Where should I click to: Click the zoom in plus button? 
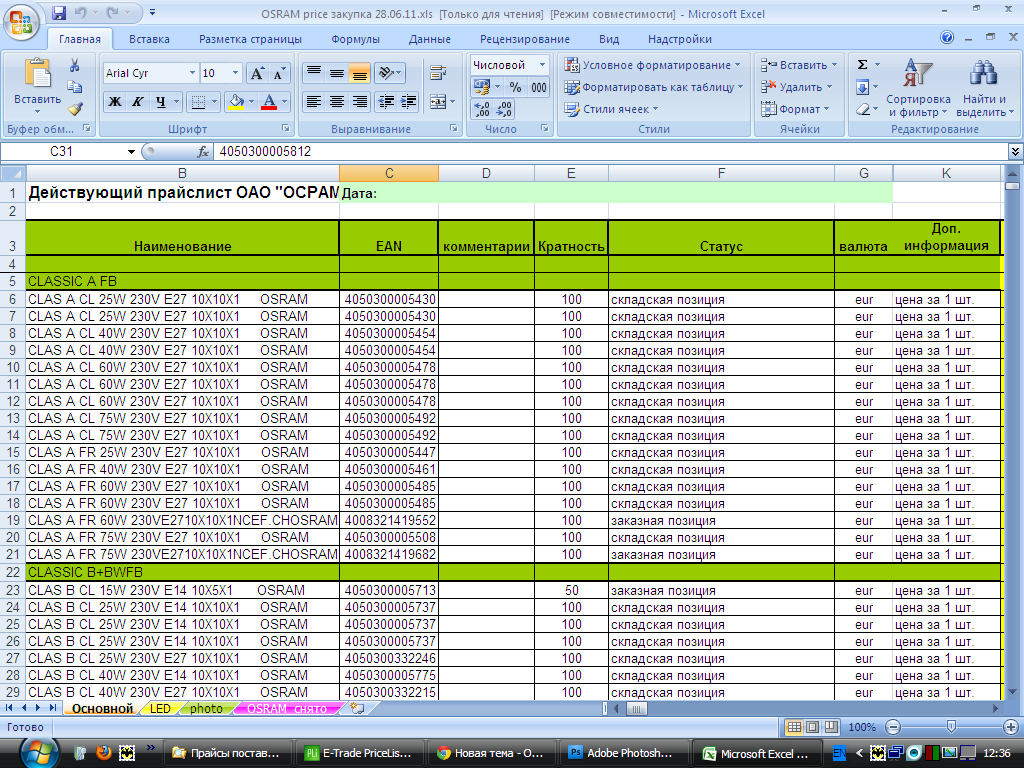1010,727
